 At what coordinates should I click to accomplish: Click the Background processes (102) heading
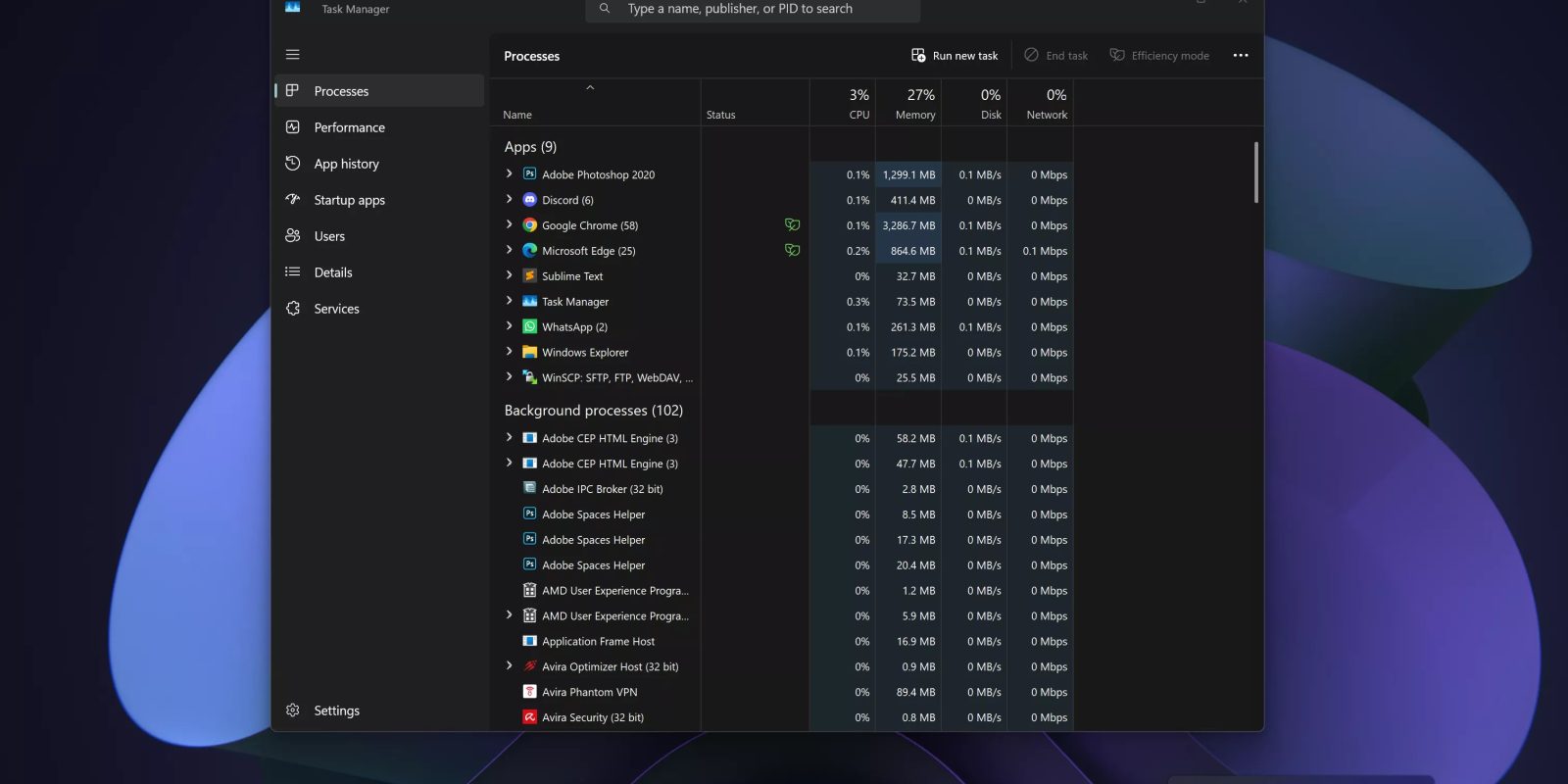(593, 411)
